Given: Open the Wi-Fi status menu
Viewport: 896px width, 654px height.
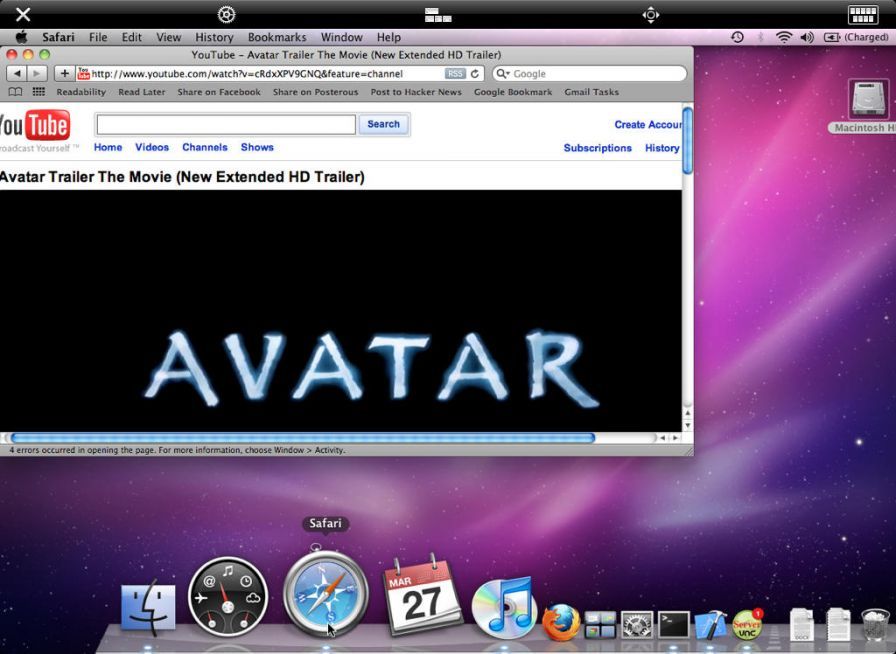Looking at the screenshot, I should click(783, 37).
